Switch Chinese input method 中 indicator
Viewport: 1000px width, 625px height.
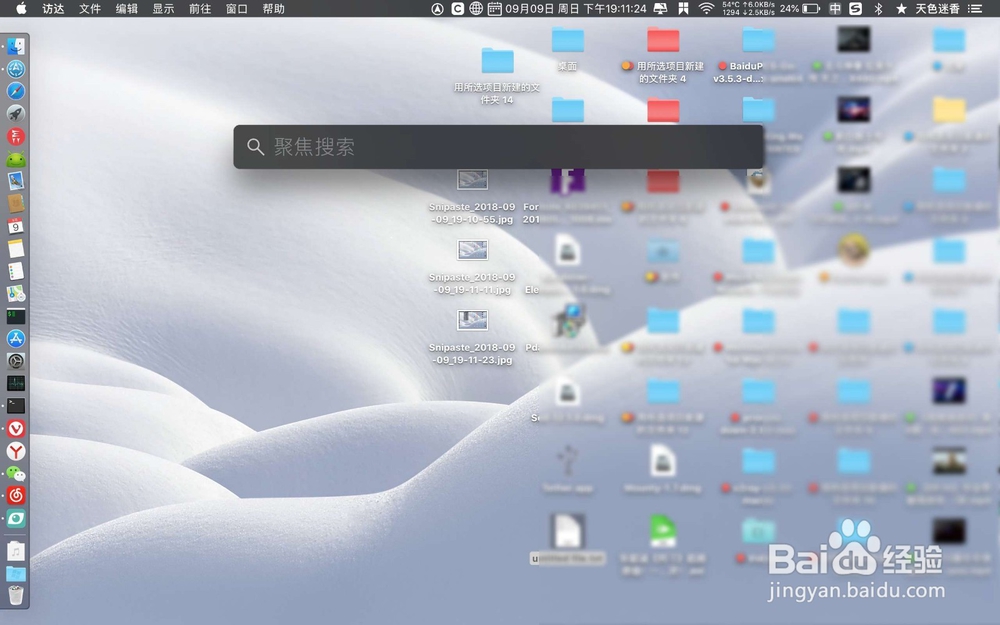pyautogui.click(x=835, y=8)
